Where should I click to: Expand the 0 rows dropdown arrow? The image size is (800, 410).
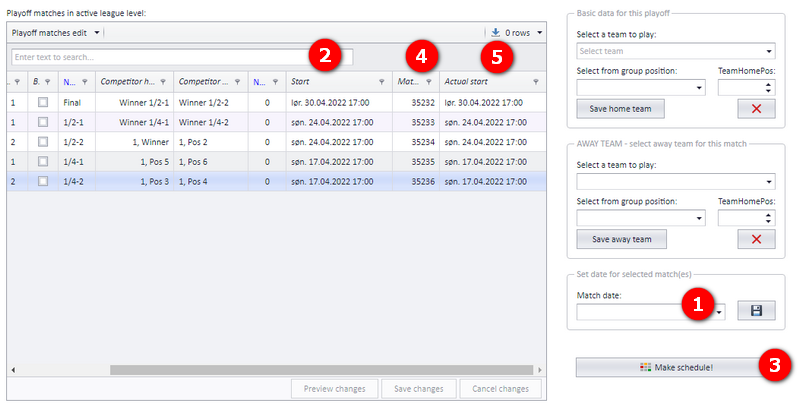539,33
